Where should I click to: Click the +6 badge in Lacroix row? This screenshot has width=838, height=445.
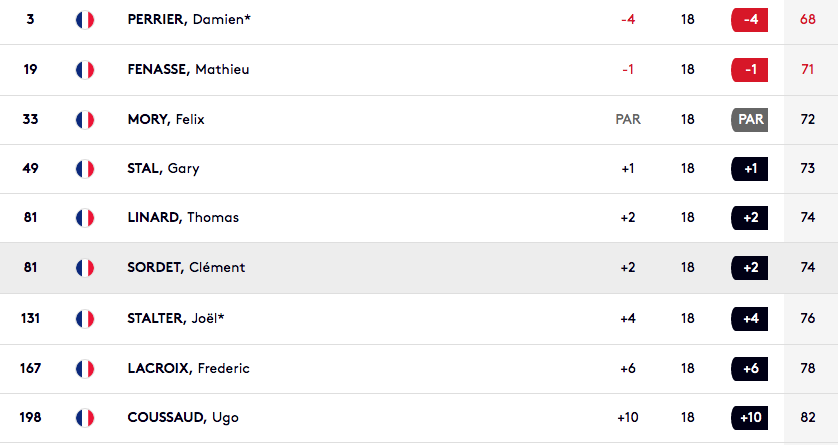tap(749, 369)
